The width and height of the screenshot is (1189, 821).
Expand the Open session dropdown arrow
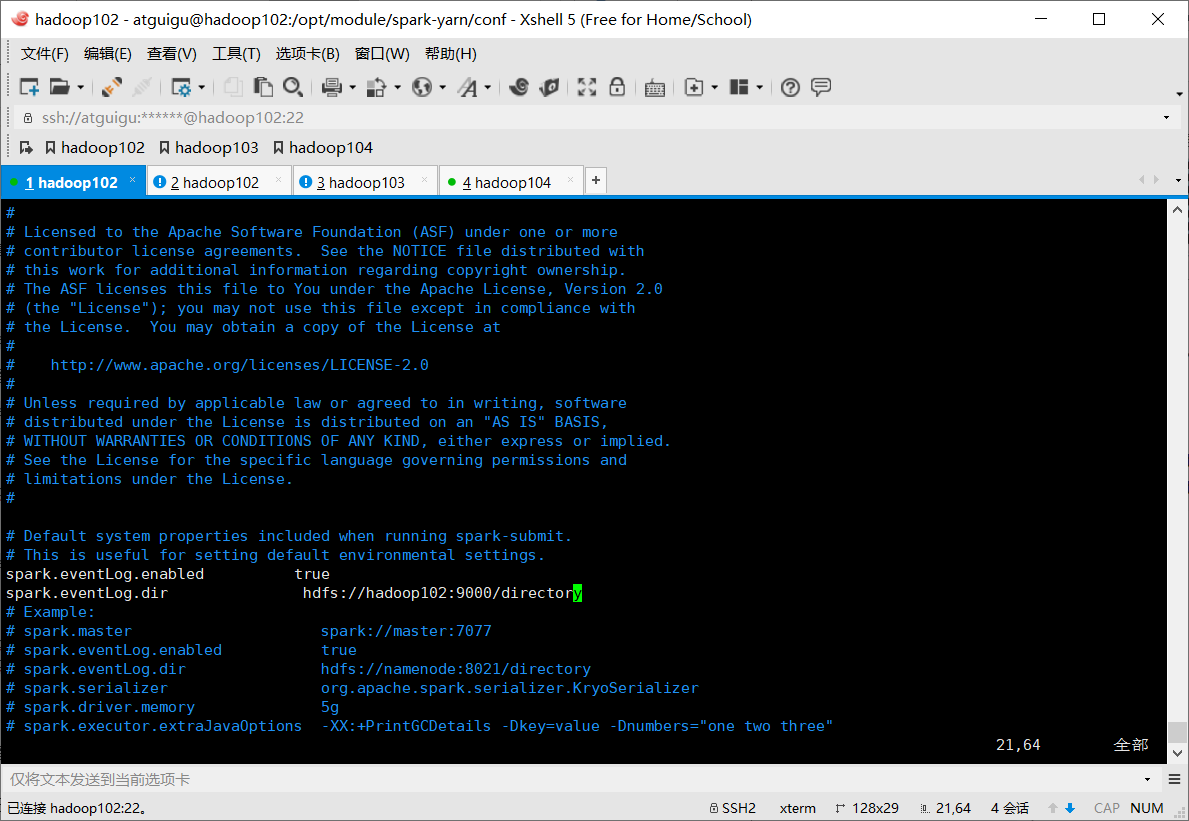[80, 88]
